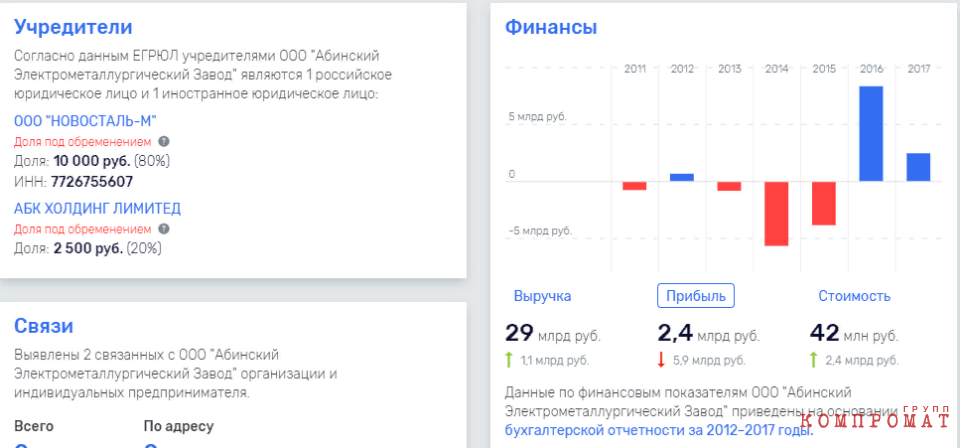960x448 pixels.
Task: Click the 2016 year label on chart
Action: coord(871,69)
